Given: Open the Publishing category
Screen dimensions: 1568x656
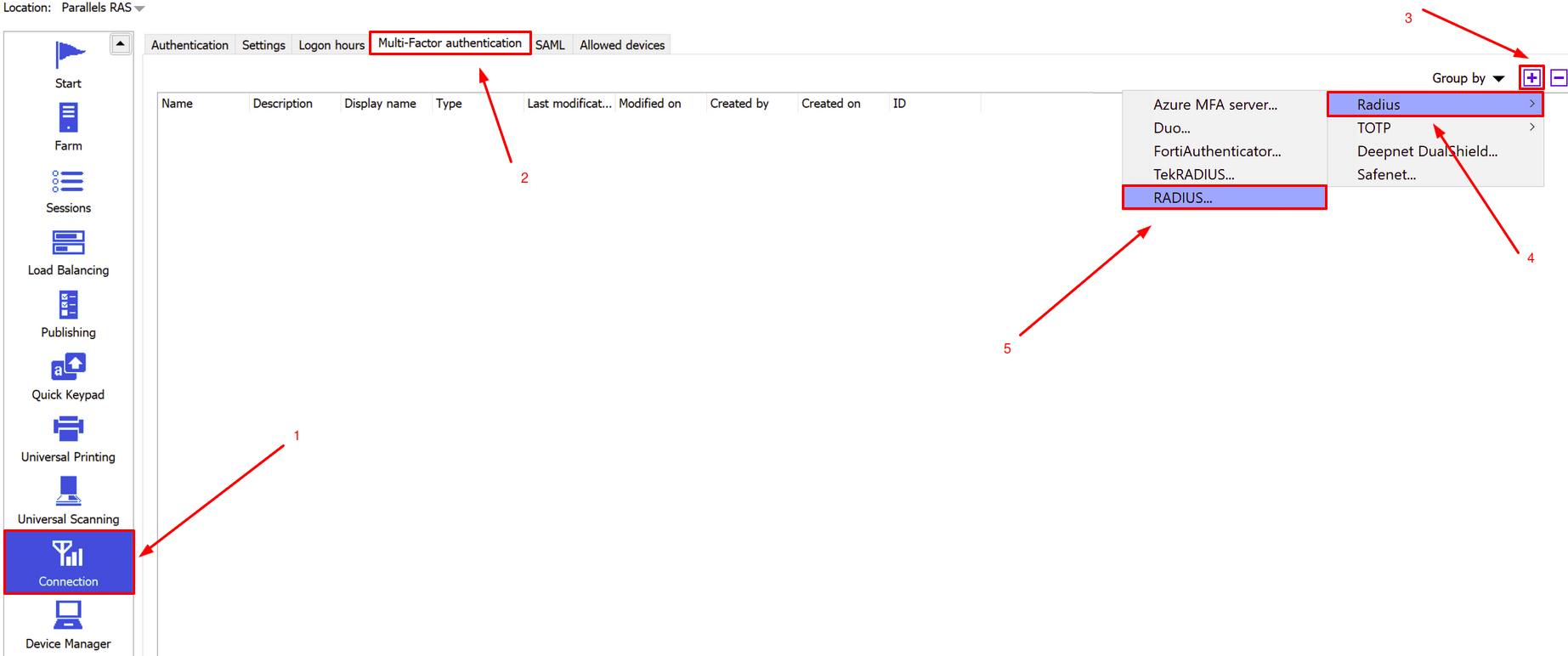Looking at the screenshot, I should click(x=68, y=314).
